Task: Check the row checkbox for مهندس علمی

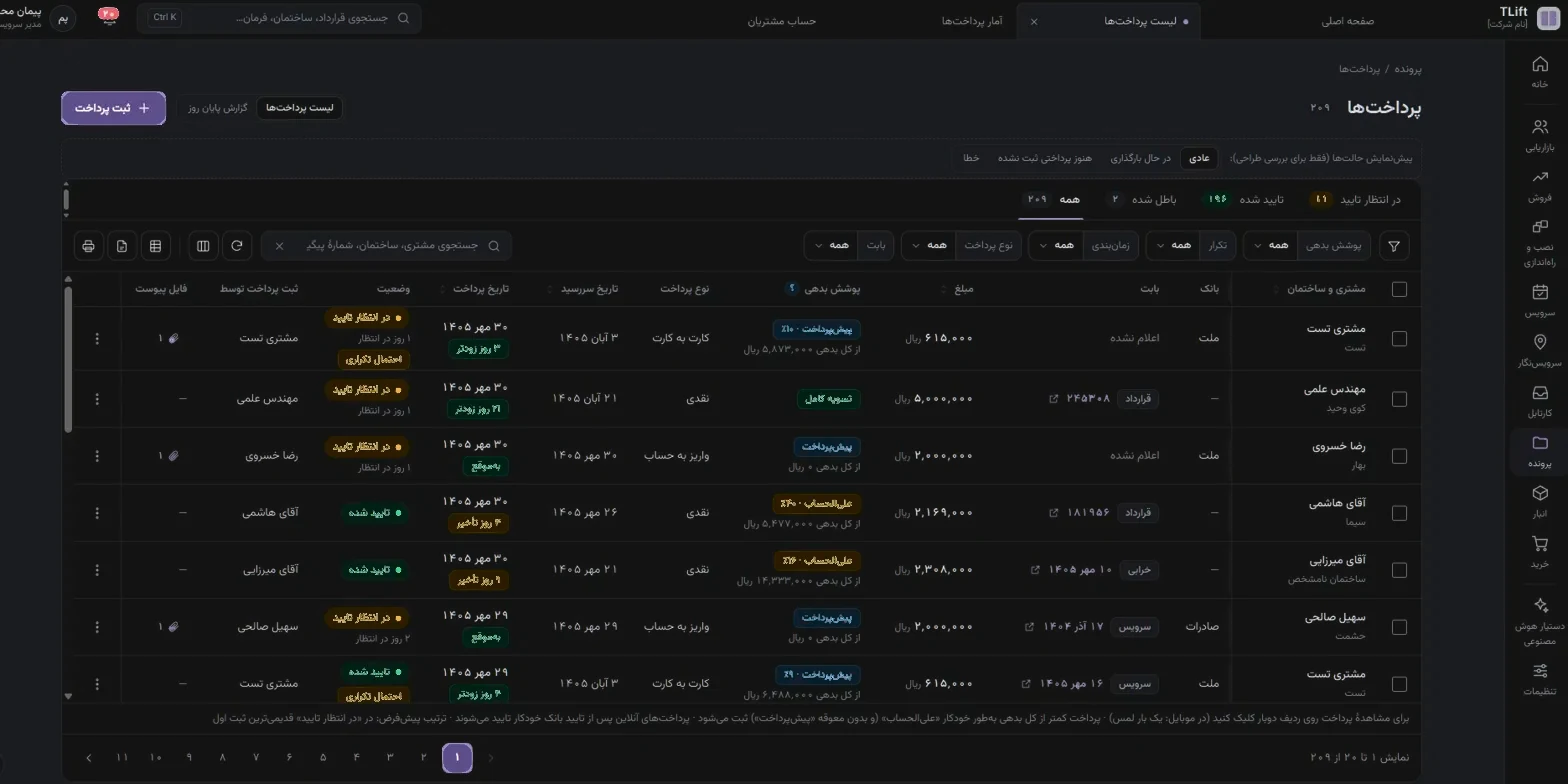Action: coord(1399,399)
